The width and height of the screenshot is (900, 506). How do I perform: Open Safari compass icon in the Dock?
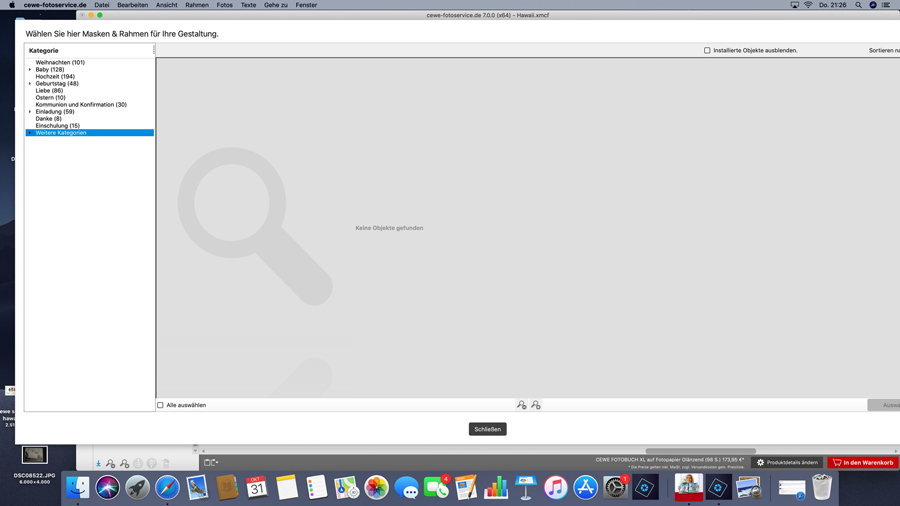[167, 488]
